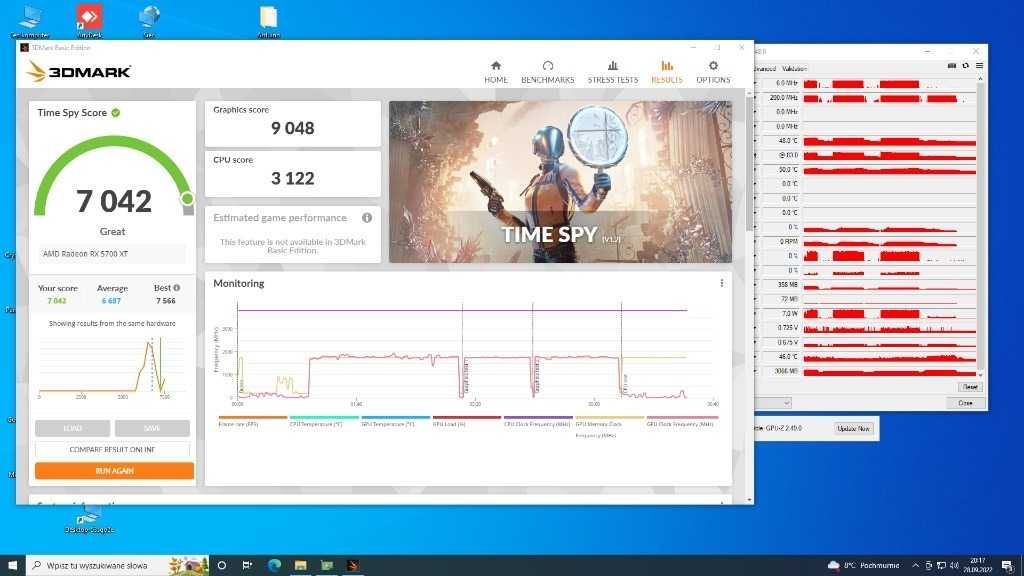Click the Time Spy hero image
Image resolution: width=1024 pixels, height=576 pixels.
pos(560,182)
